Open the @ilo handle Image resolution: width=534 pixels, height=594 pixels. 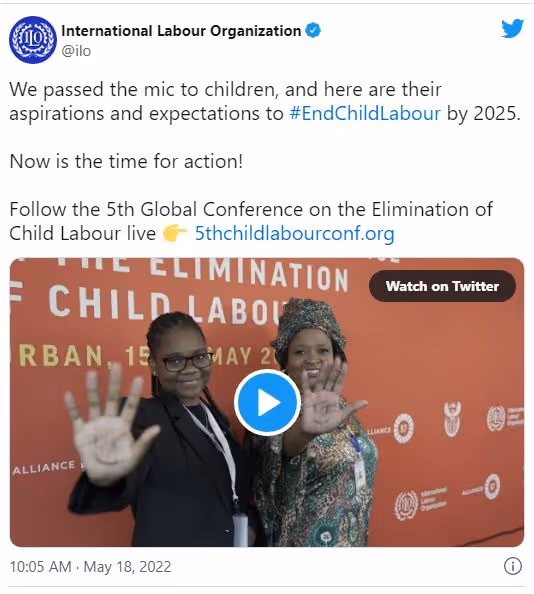click(x=76, y=51)
